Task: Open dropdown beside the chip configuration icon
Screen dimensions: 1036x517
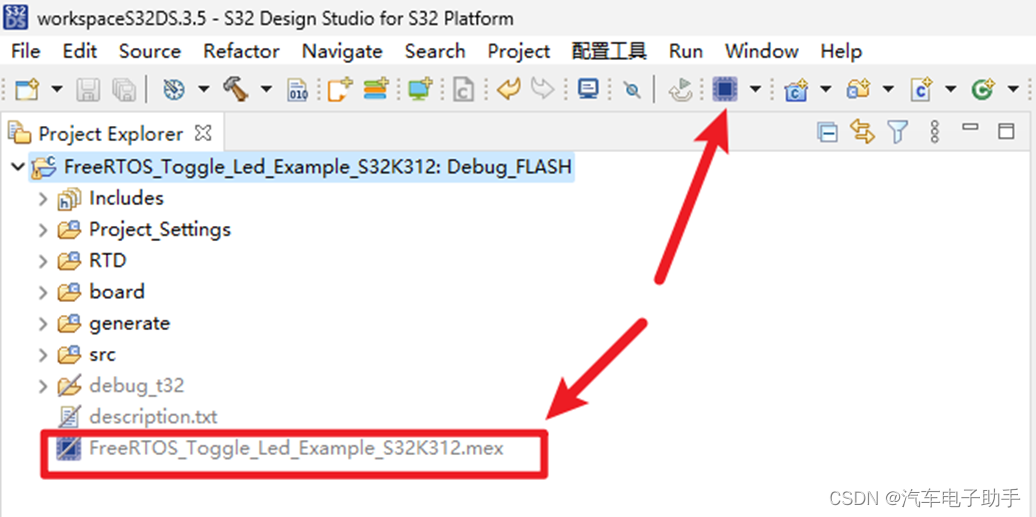Action: (x=755, y=89)
